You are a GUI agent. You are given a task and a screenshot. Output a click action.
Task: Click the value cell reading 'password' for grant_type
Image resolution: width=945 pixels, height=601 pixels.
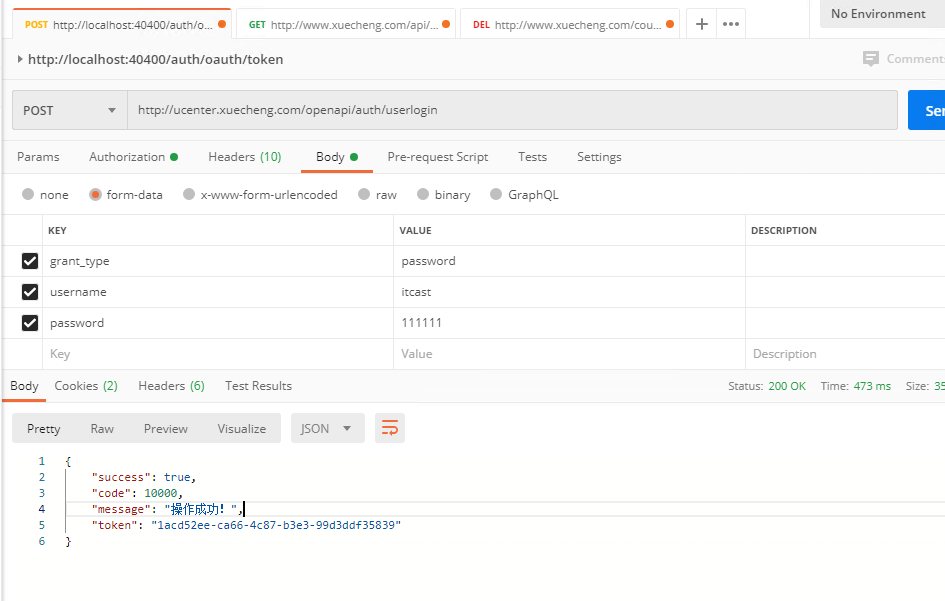(x=569, y=261)
